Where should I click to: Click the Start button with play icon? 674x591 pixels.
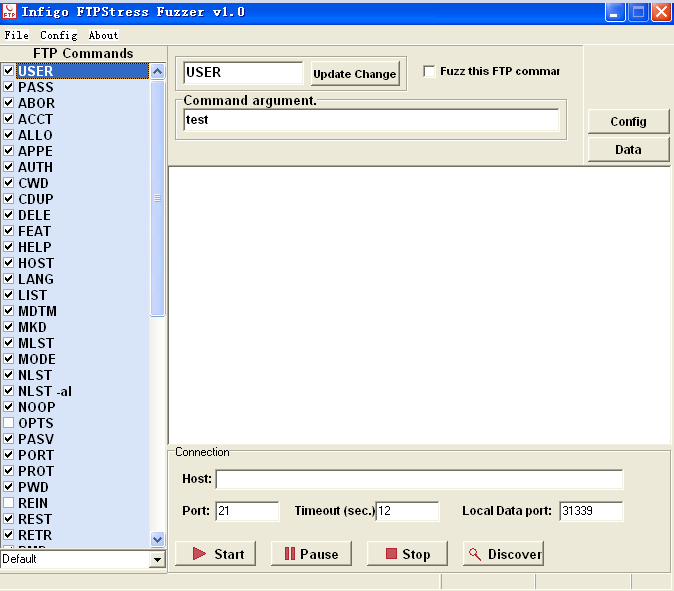[216, 554]
